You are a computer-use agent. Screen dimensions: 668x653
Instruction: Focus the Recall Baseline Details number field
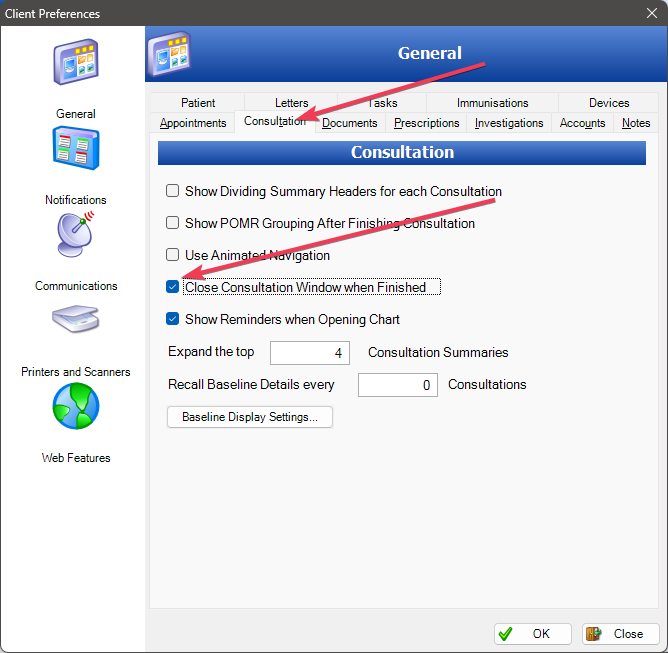(397, 385)
